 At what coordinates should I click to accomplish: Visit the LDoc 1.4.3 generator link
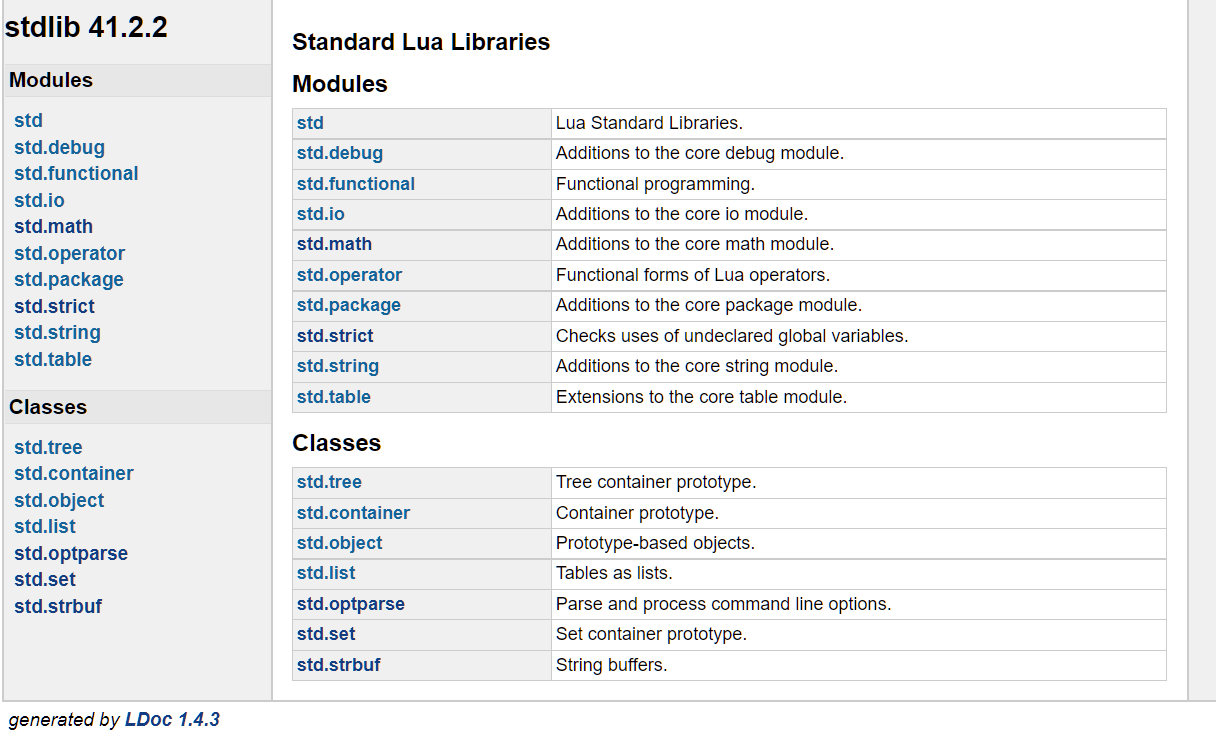pyautogui.click(x=172, y=719)
